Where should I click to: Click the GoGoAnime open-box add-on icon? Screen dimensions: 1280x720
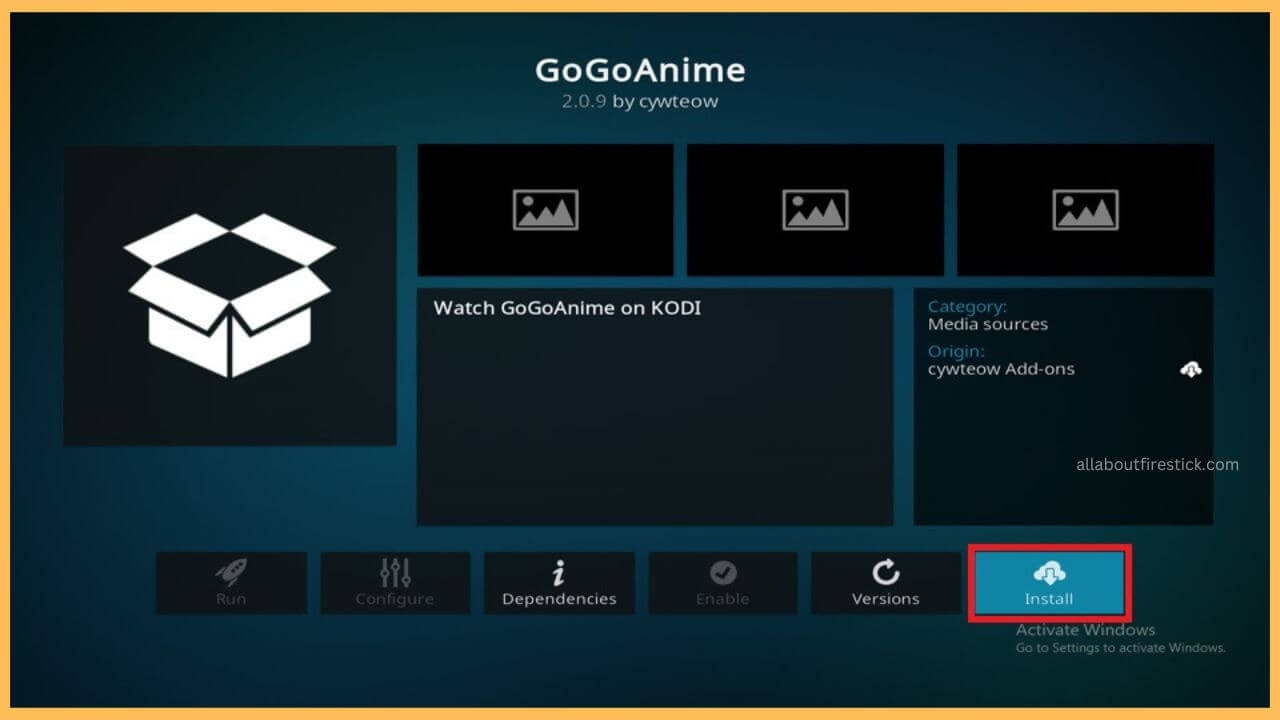[x=230, y=294]
